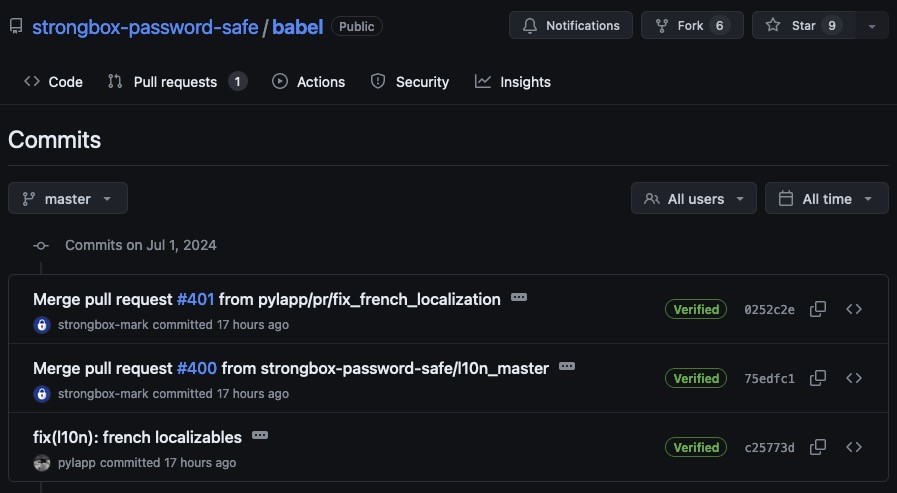Viewport: 897px width, 493px height.
Task: Browse repository at commit 0252c2e
Action: pos(854,309)
